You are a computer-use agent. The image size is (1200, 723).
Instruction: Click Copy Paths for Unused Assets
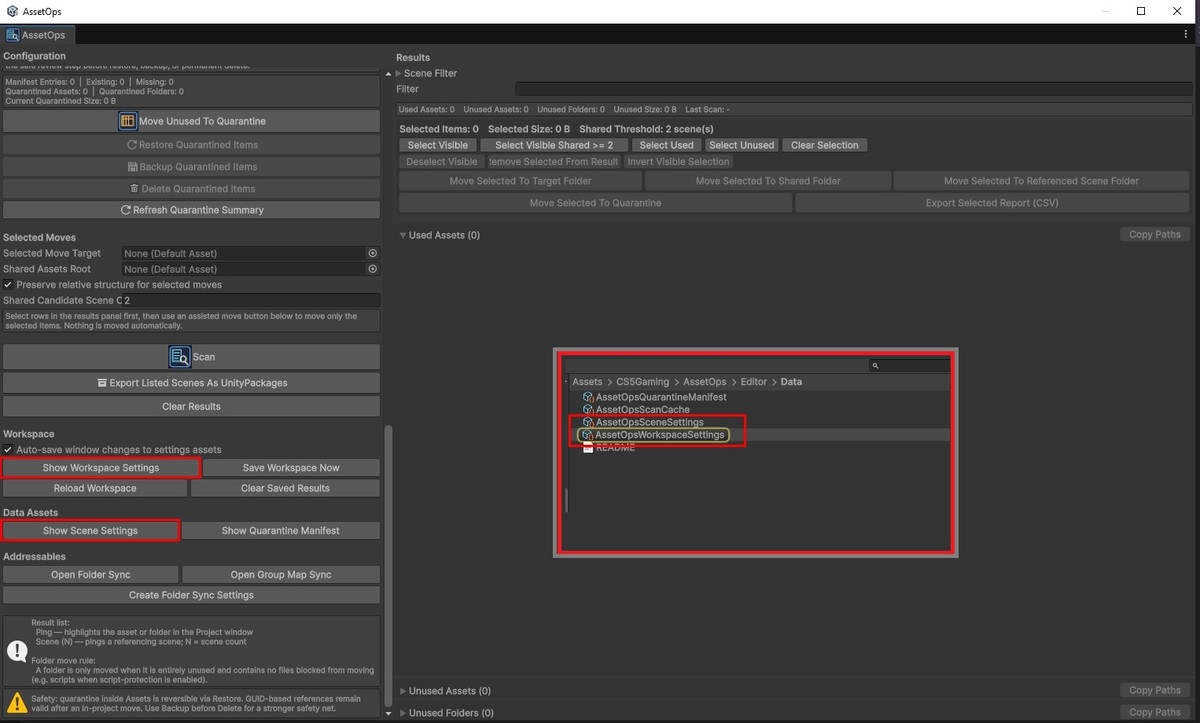tap(1155, 690)
